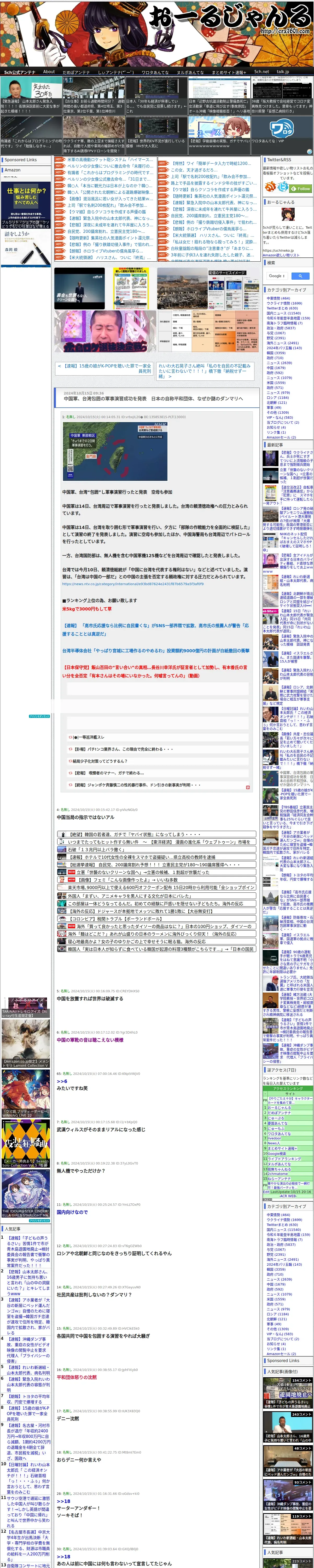Open the talk.jp navigation item
This screenshot has height=1568, width=314.
coord(283,72)
